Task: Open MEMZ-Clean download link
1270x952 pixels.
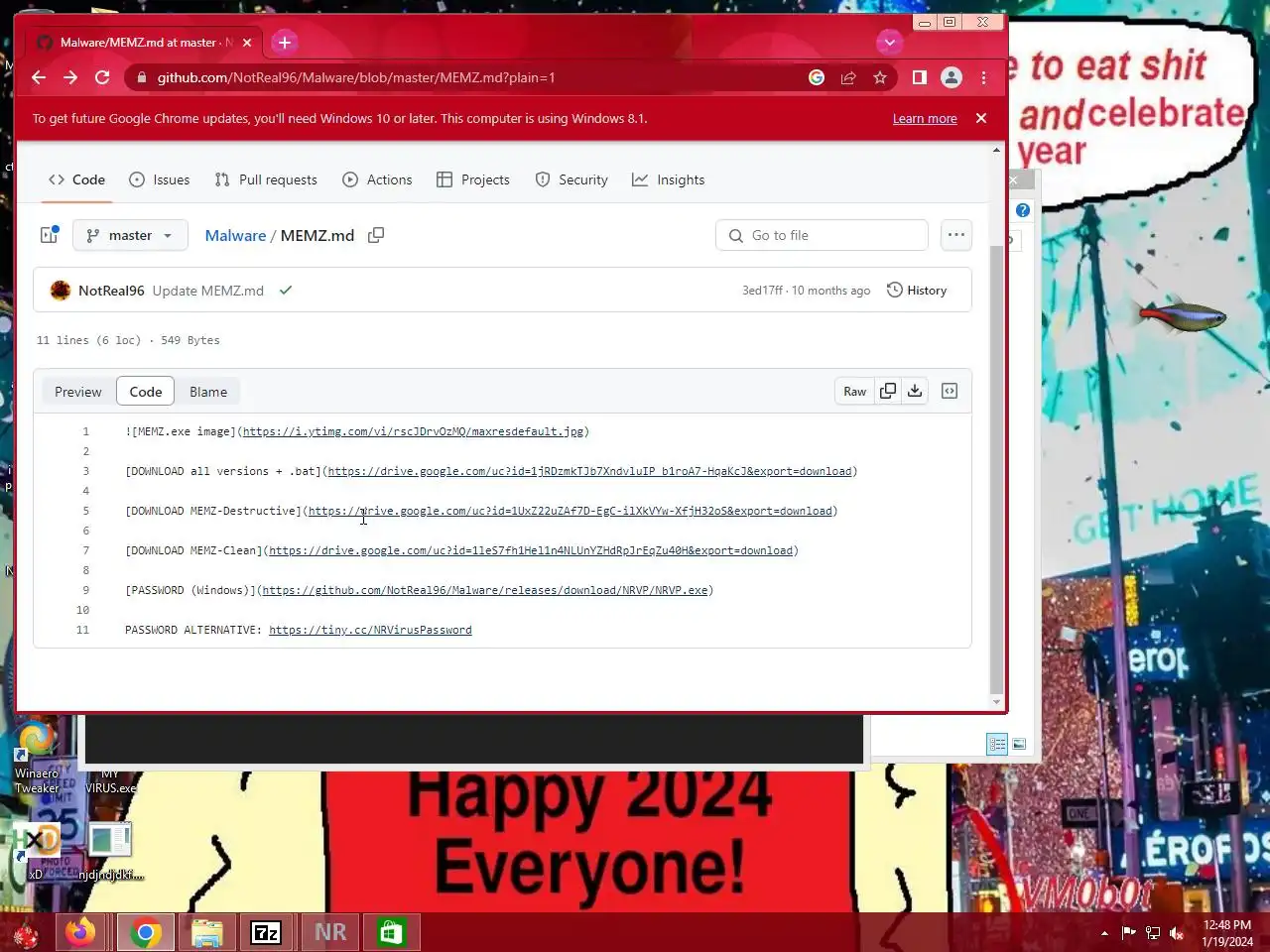Action: [x=531, y=550]
